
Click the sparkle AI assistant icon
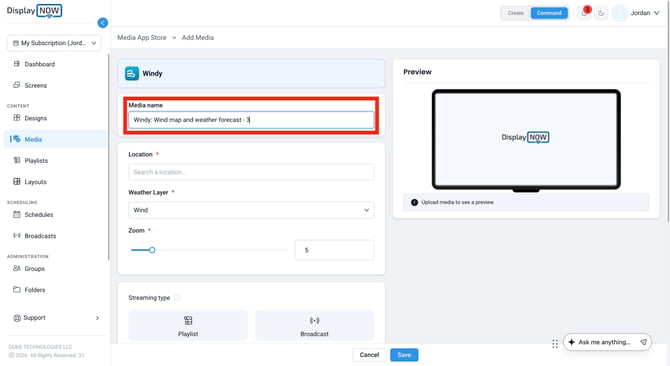click(x=572, y=342)
